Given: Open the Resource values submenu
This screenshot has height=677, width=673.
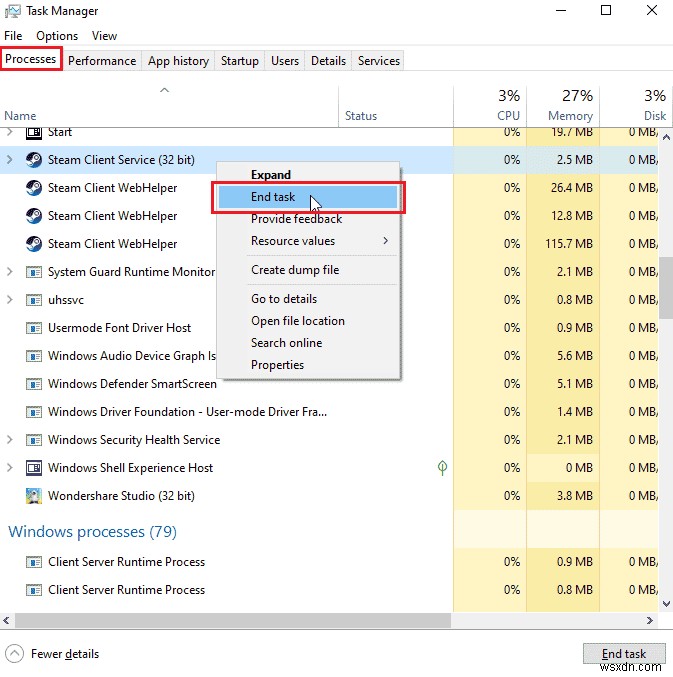Looking at the screenshot, I should pos(318,241).
